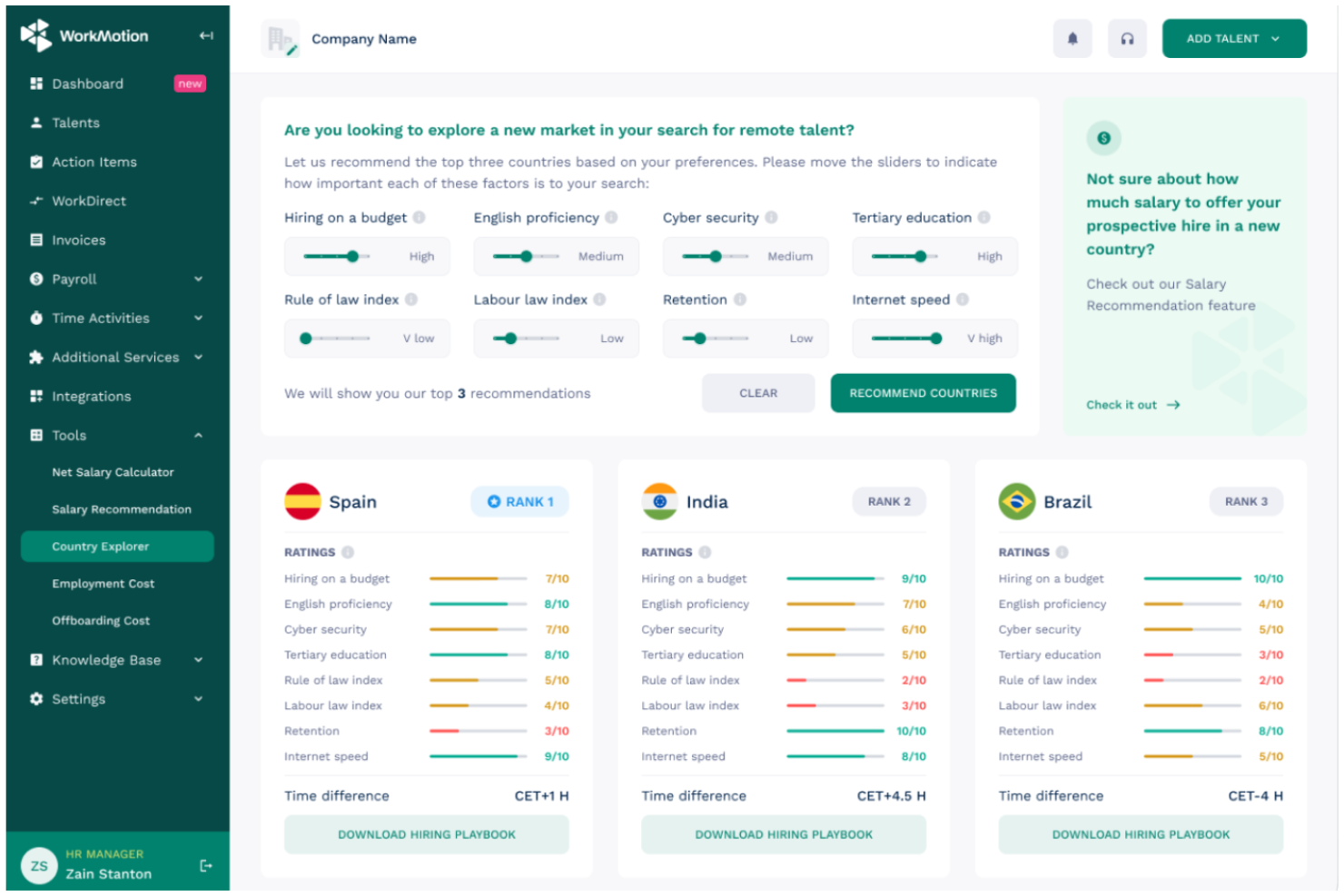Click the Settings gear icon

tap(36, 699)
